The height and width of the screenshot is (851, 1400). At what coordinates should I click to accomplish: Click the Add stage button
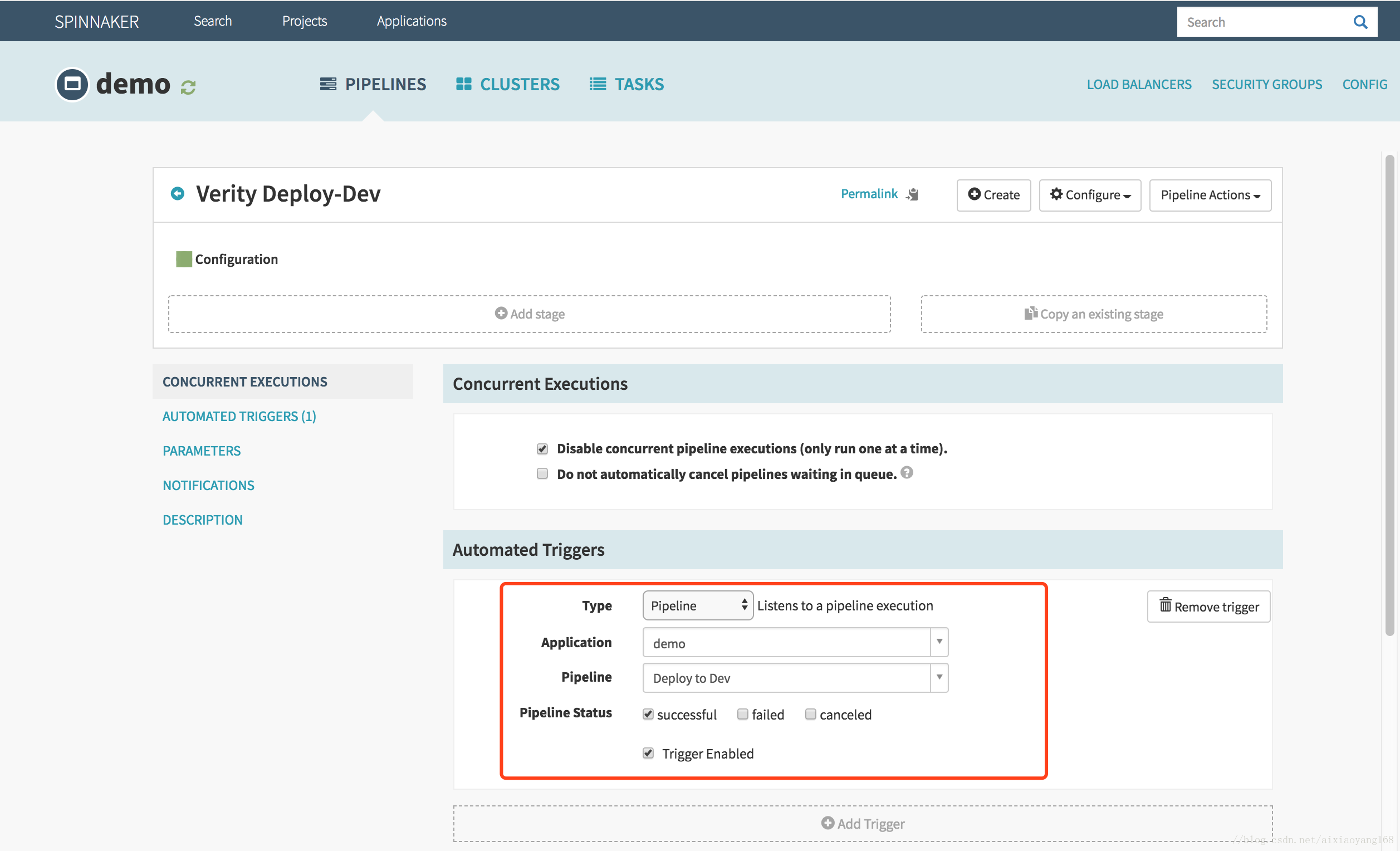pos(529,314)
